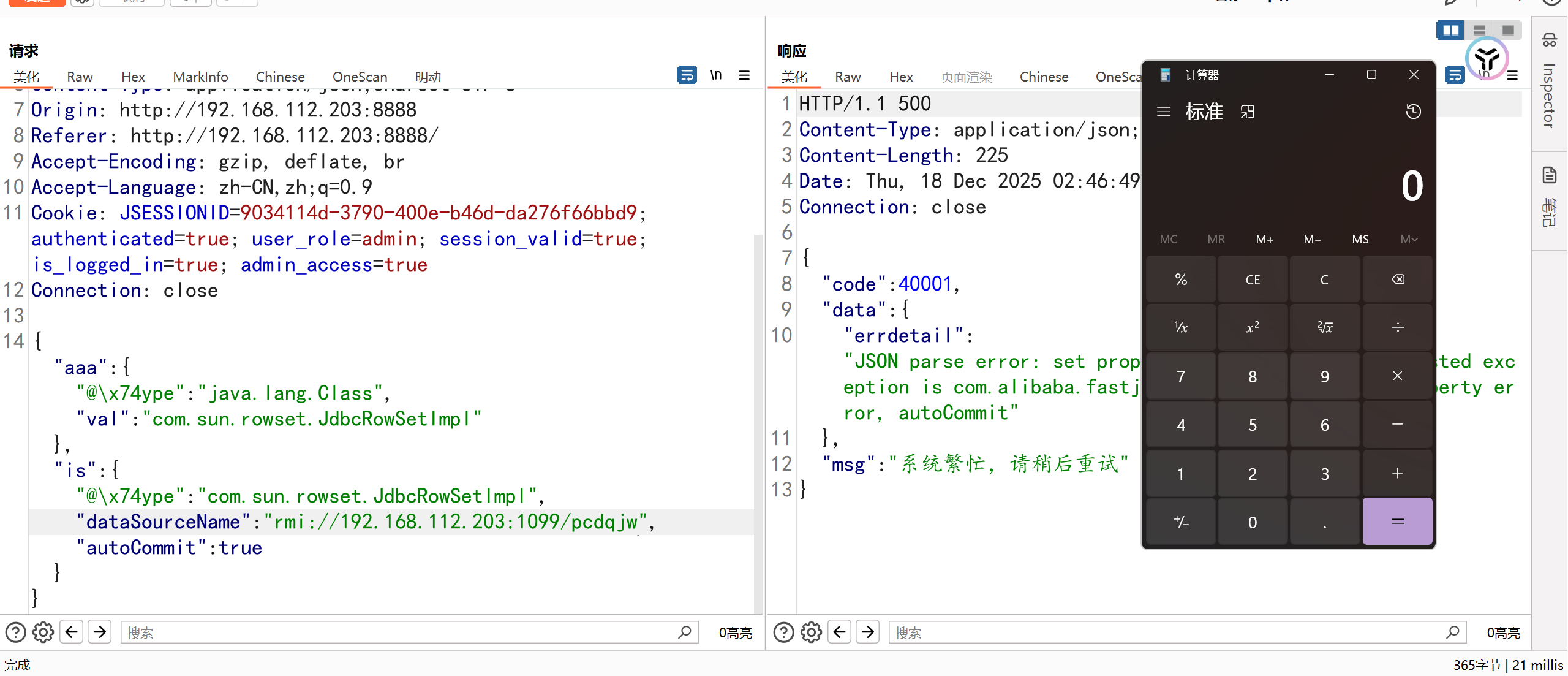Open the Hex tab in response panel
The image size is (1568, 676).
(x=901, y=77)
